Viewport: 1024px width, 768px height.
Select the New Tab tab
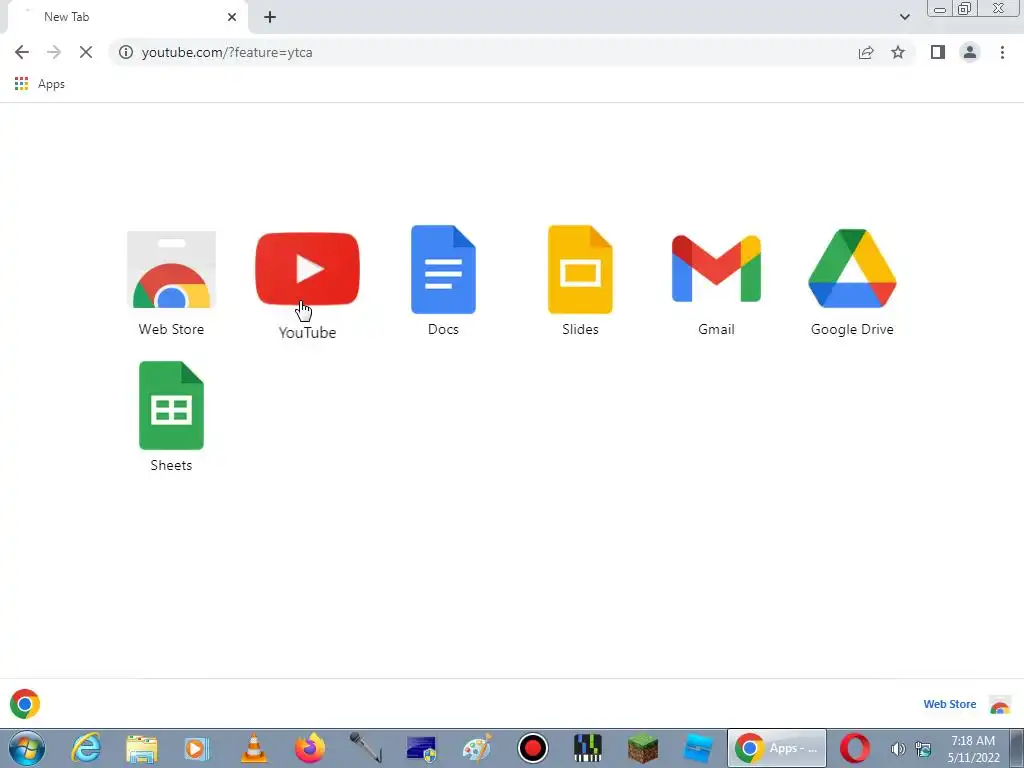[x=128, y=17]
